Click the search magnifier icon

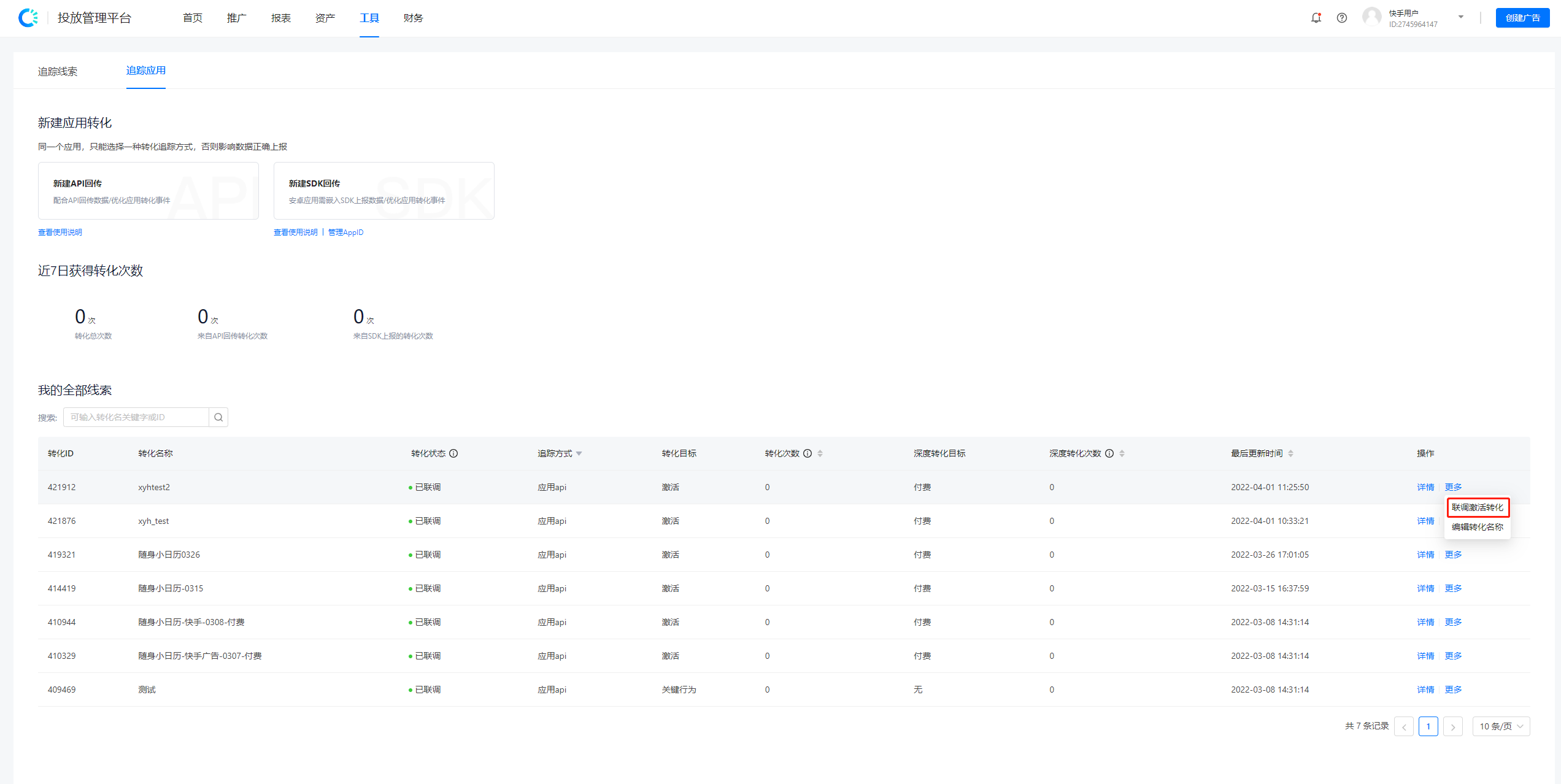(218, 417)
